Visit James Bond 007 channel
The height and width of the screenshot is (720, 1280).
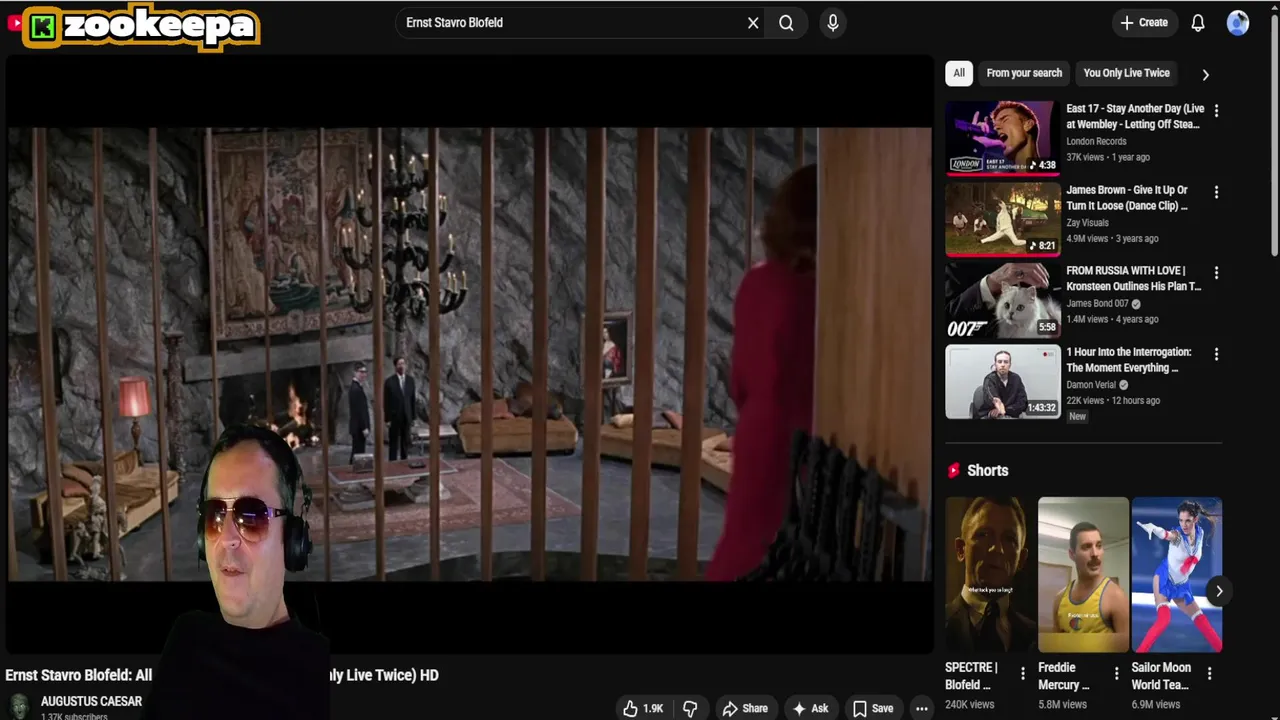point(1097,303)
